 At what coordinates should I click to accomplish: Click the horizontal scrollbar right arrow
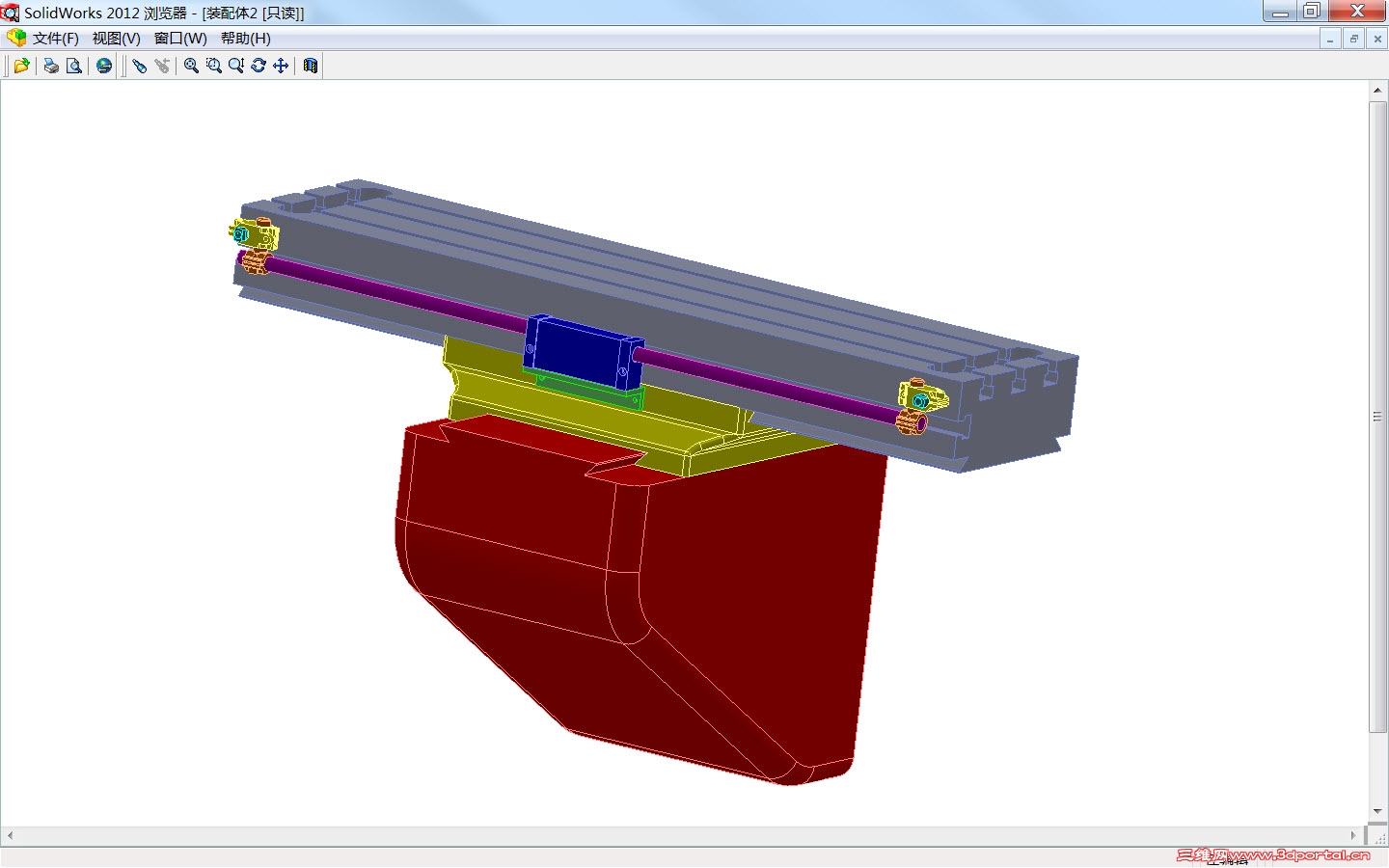pos(1353,835)
